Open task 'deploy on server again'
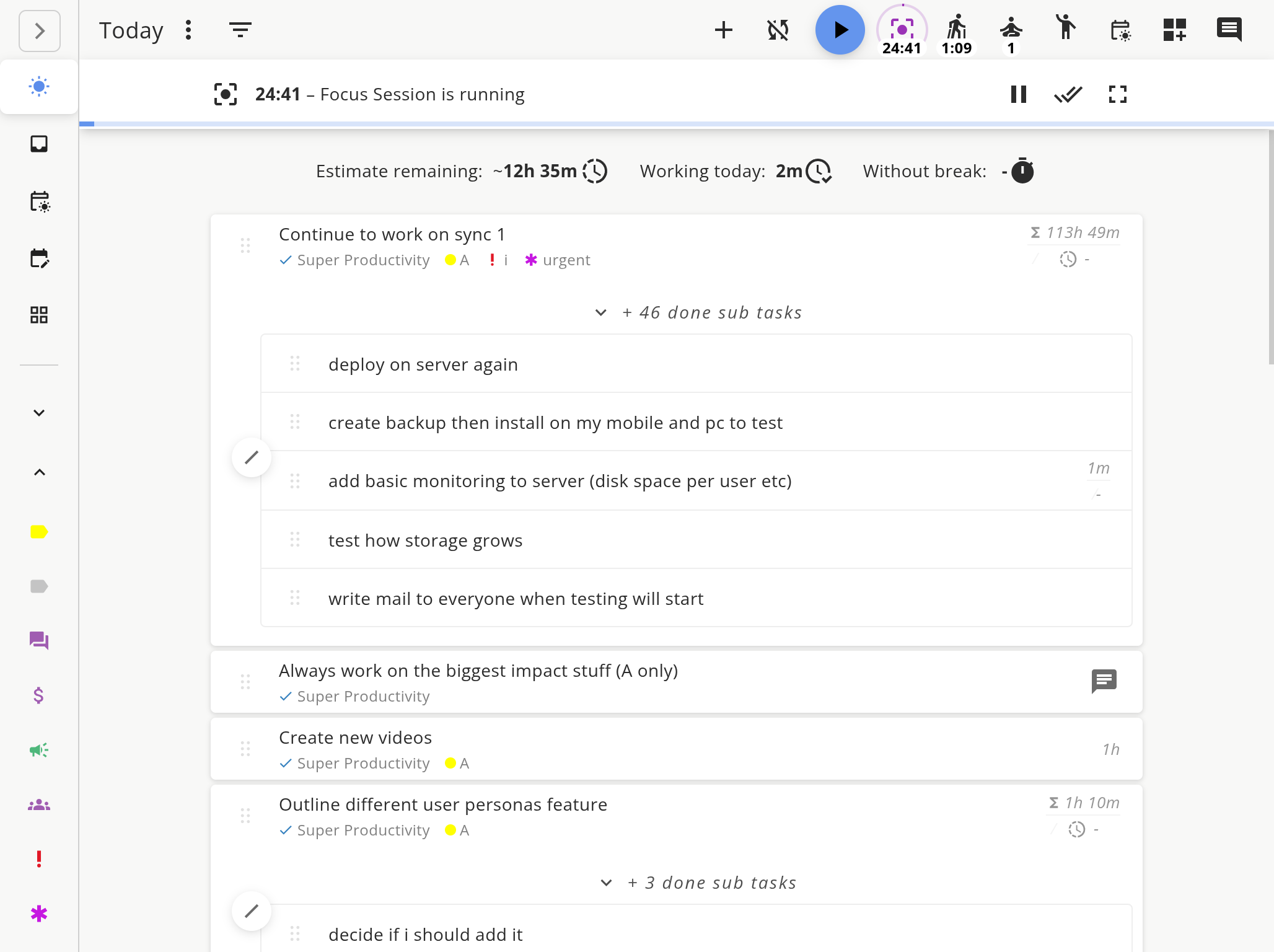Image resolution: width=1274 pixels, height=952 pixels. [423, 364]
